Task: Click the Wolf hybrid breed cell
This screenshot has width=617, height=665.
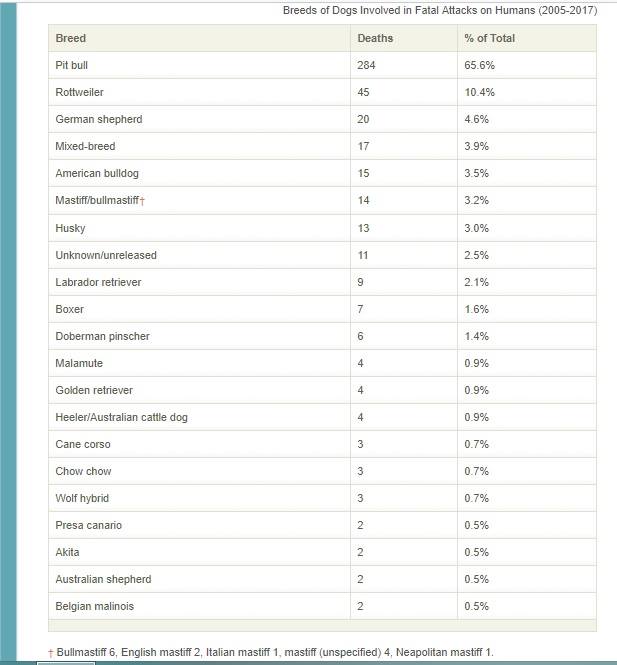Action: pos(83,498)
